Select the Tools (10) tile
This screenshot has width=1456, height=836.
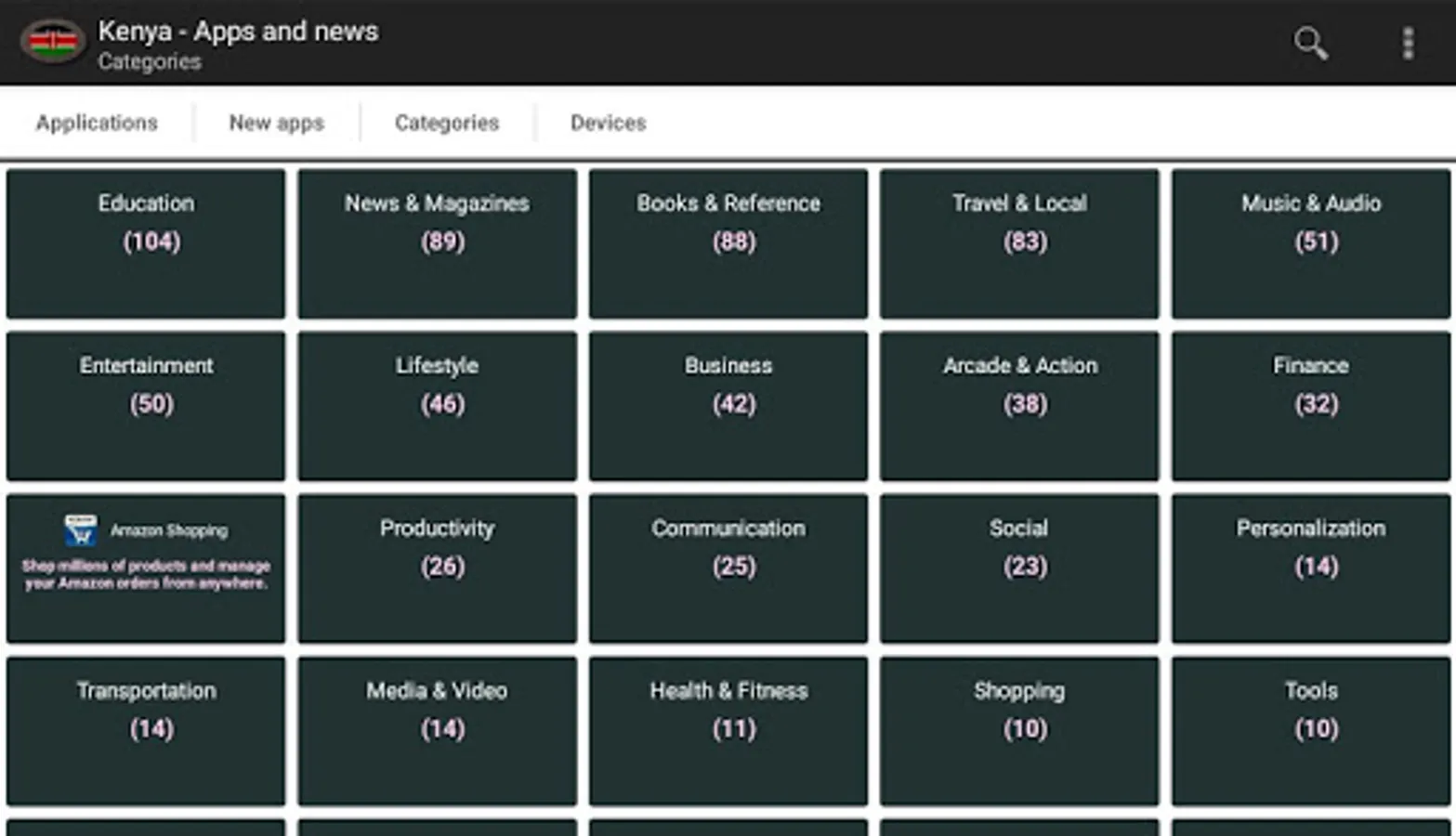(1311, 731)
